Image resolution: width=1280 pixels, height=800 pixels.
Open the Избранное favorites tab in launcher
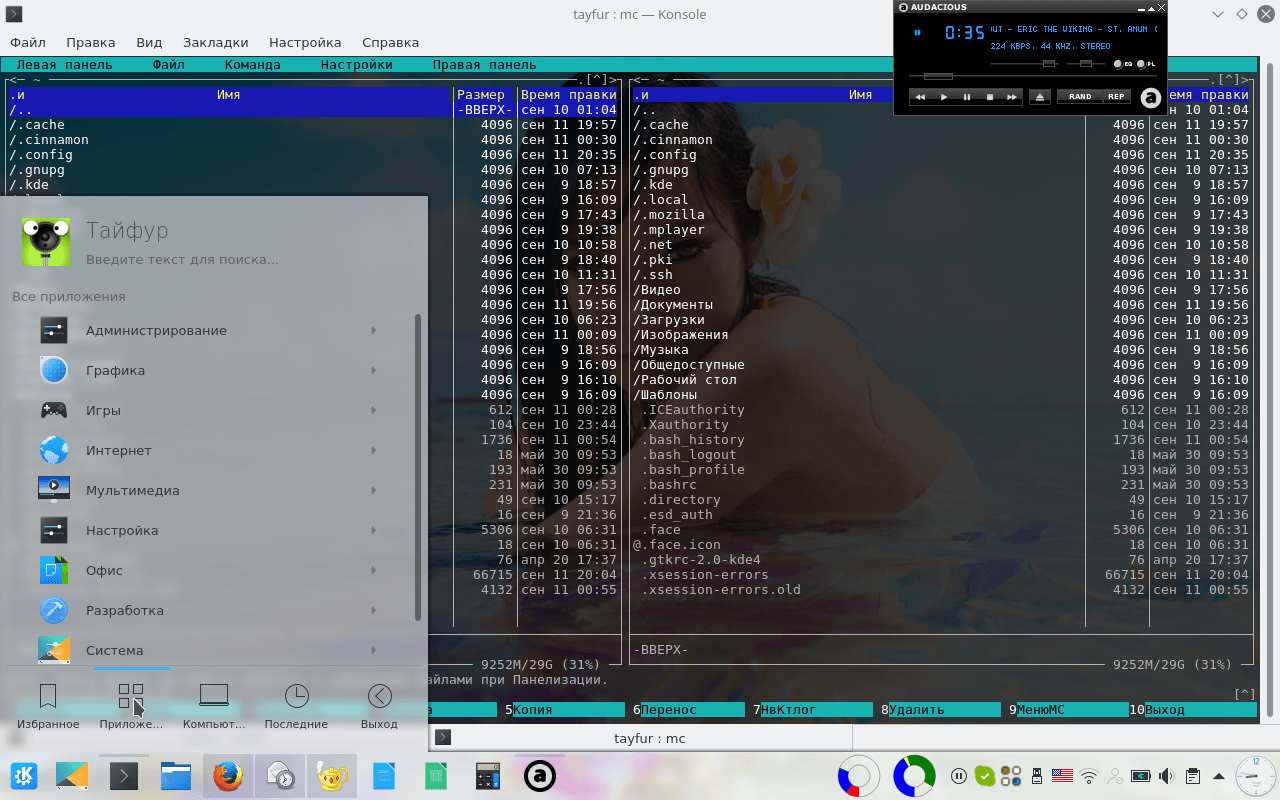(47, 706)
